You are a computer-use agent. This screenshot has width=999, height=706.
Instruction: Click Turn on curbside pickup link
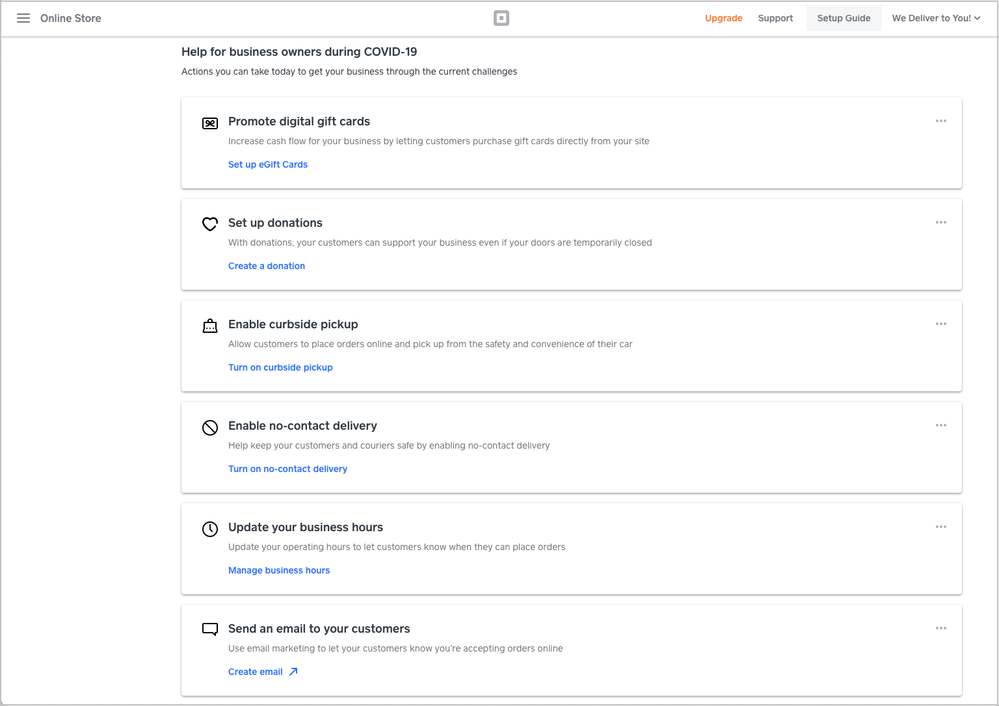coord(280,368)
